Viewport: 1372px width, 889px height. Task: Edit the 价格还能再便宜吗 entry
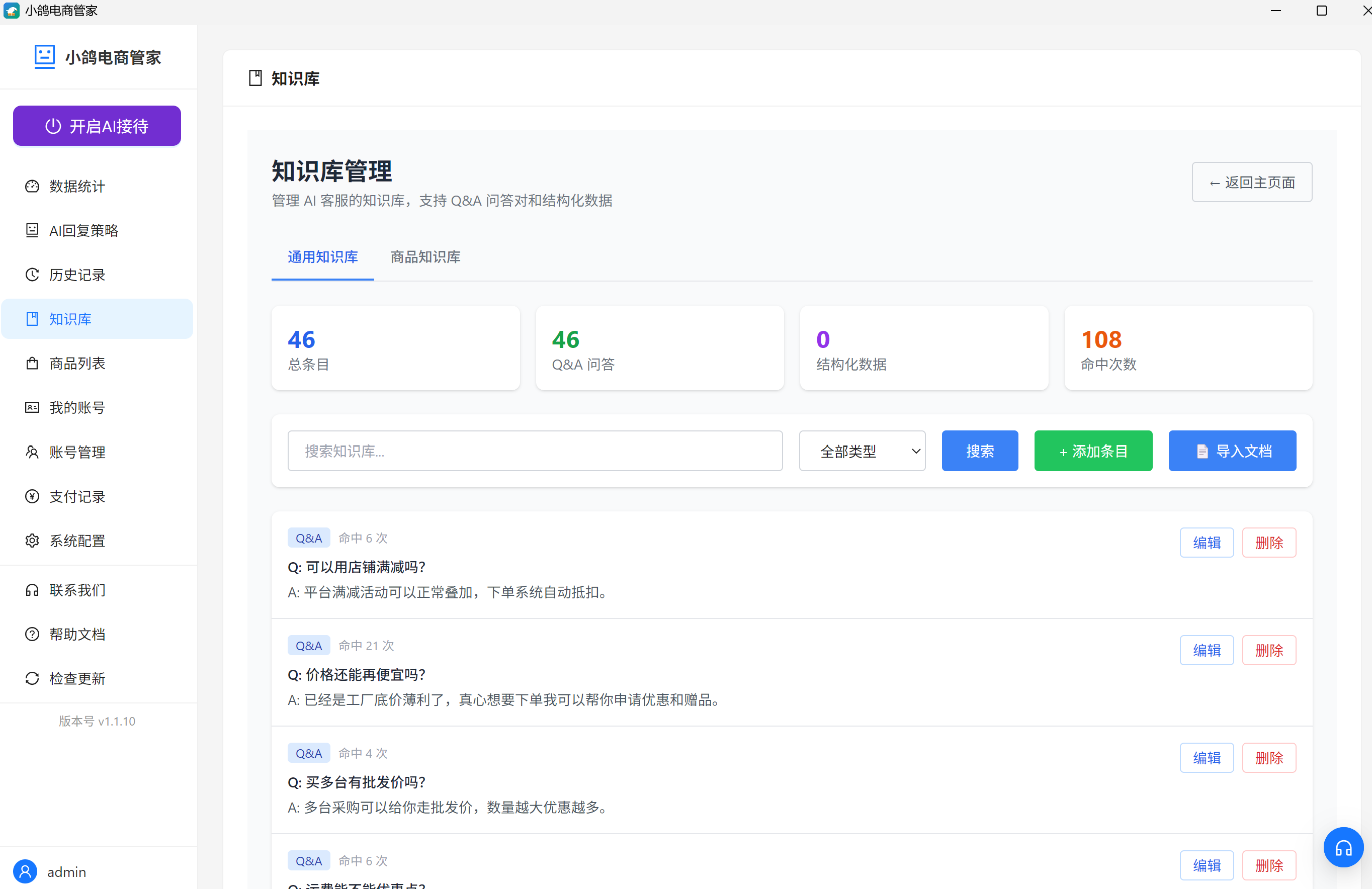click(x=1207, y=650)
